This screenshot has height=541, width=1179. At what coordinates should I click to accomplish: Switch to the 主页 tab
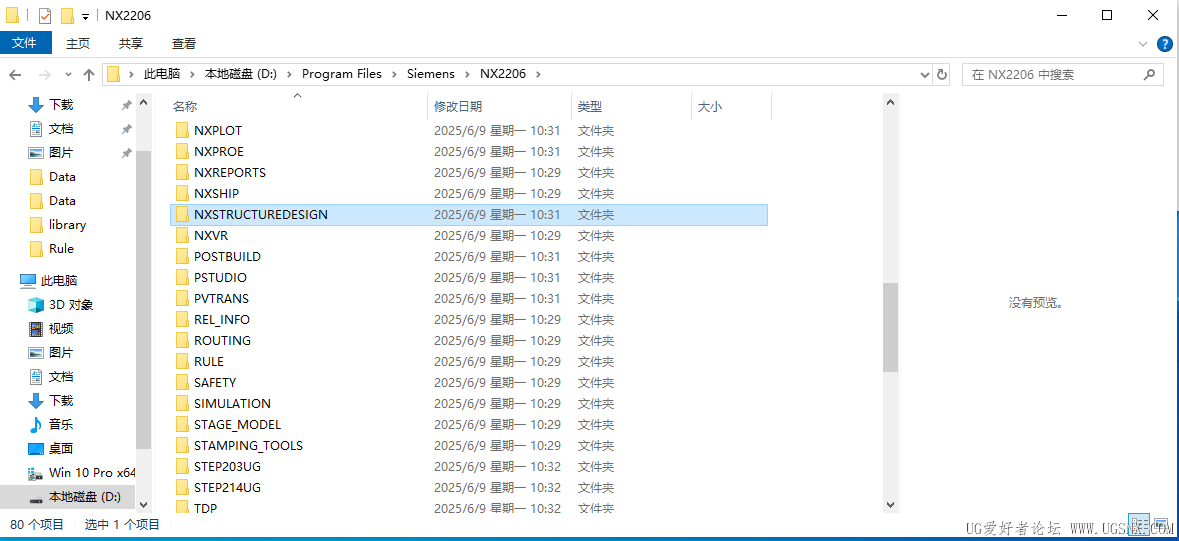click(x=78, y=44)
